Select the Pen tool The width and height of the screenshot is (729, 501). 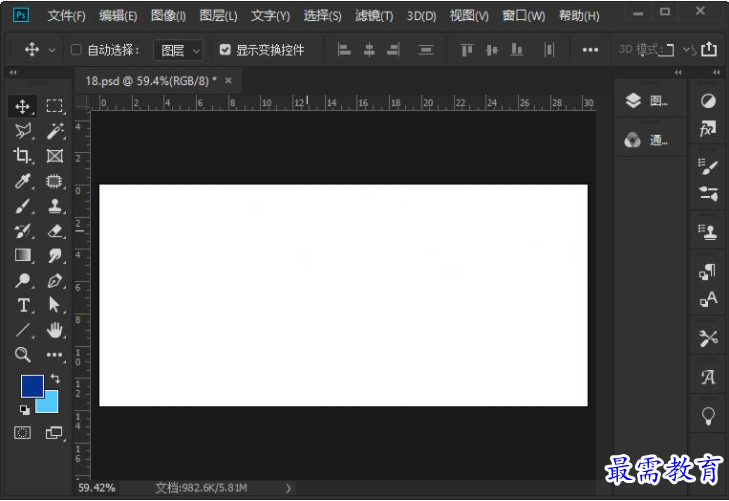click(x=54, y=280)
